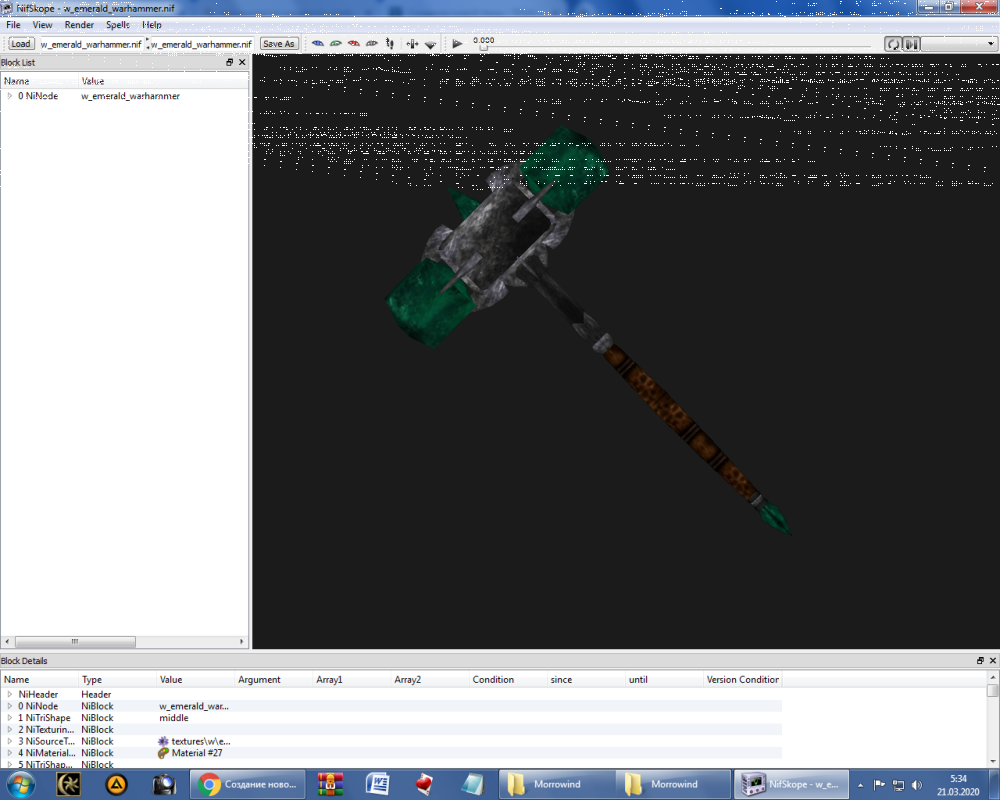Select 'Material #27' value text

point(197,753)
